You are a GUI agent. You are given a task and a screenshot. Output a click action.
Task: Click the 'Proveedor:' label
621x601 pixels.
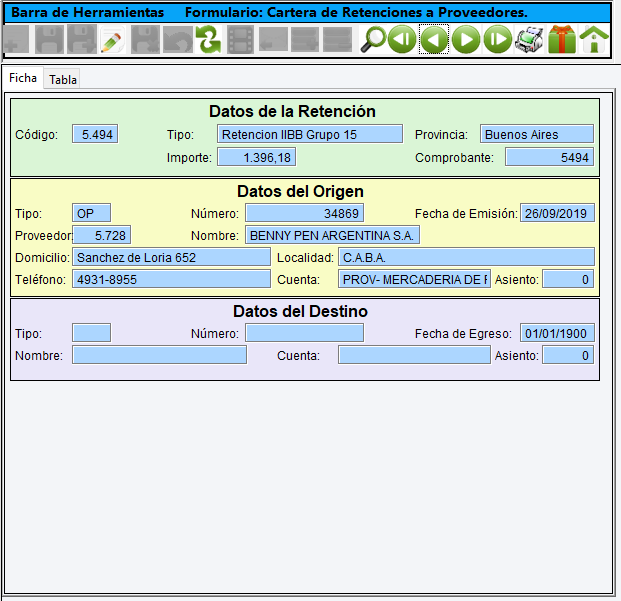(44, 236)
